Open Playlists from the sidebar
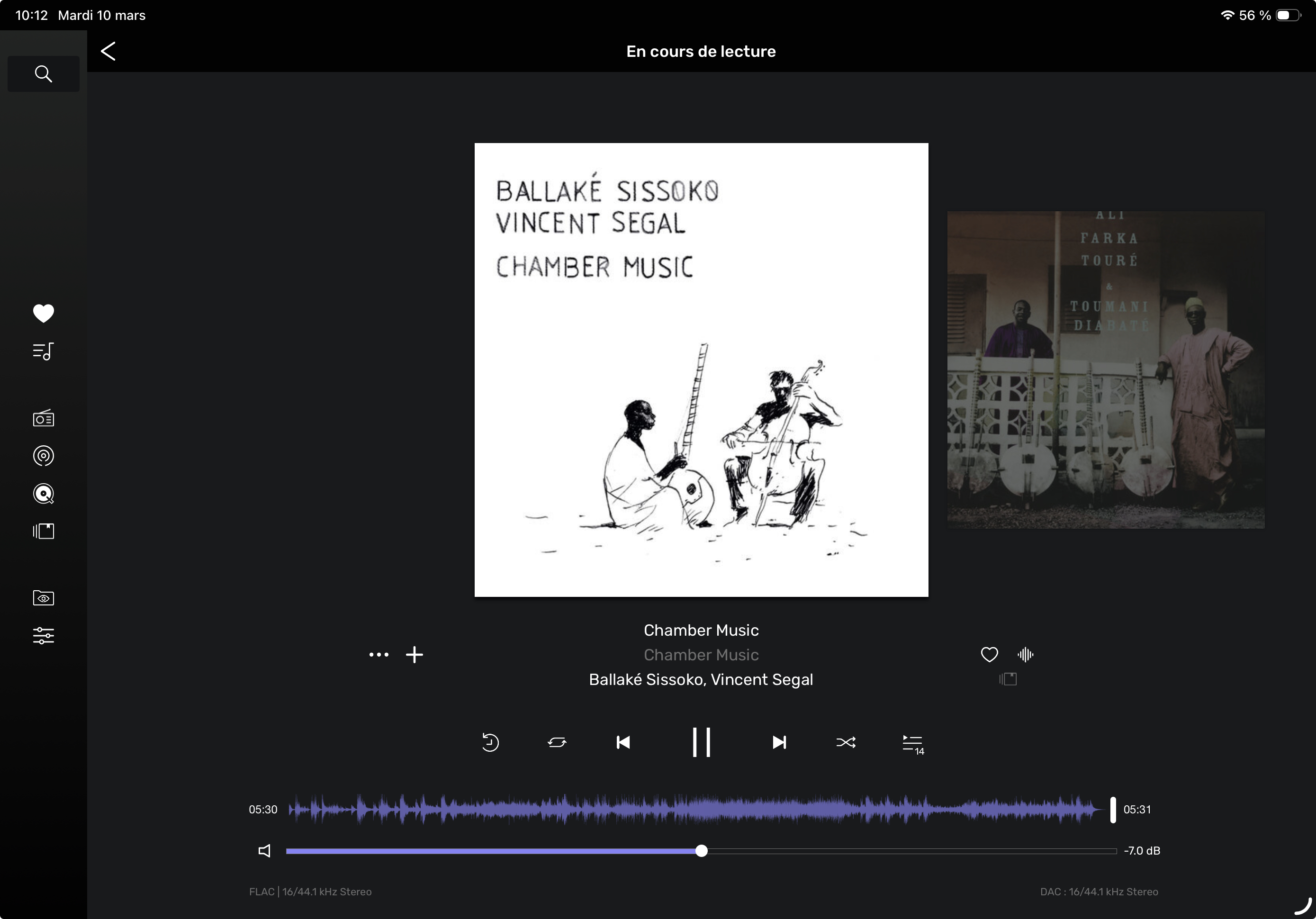1316x919 pixels. tap(43, 351)
